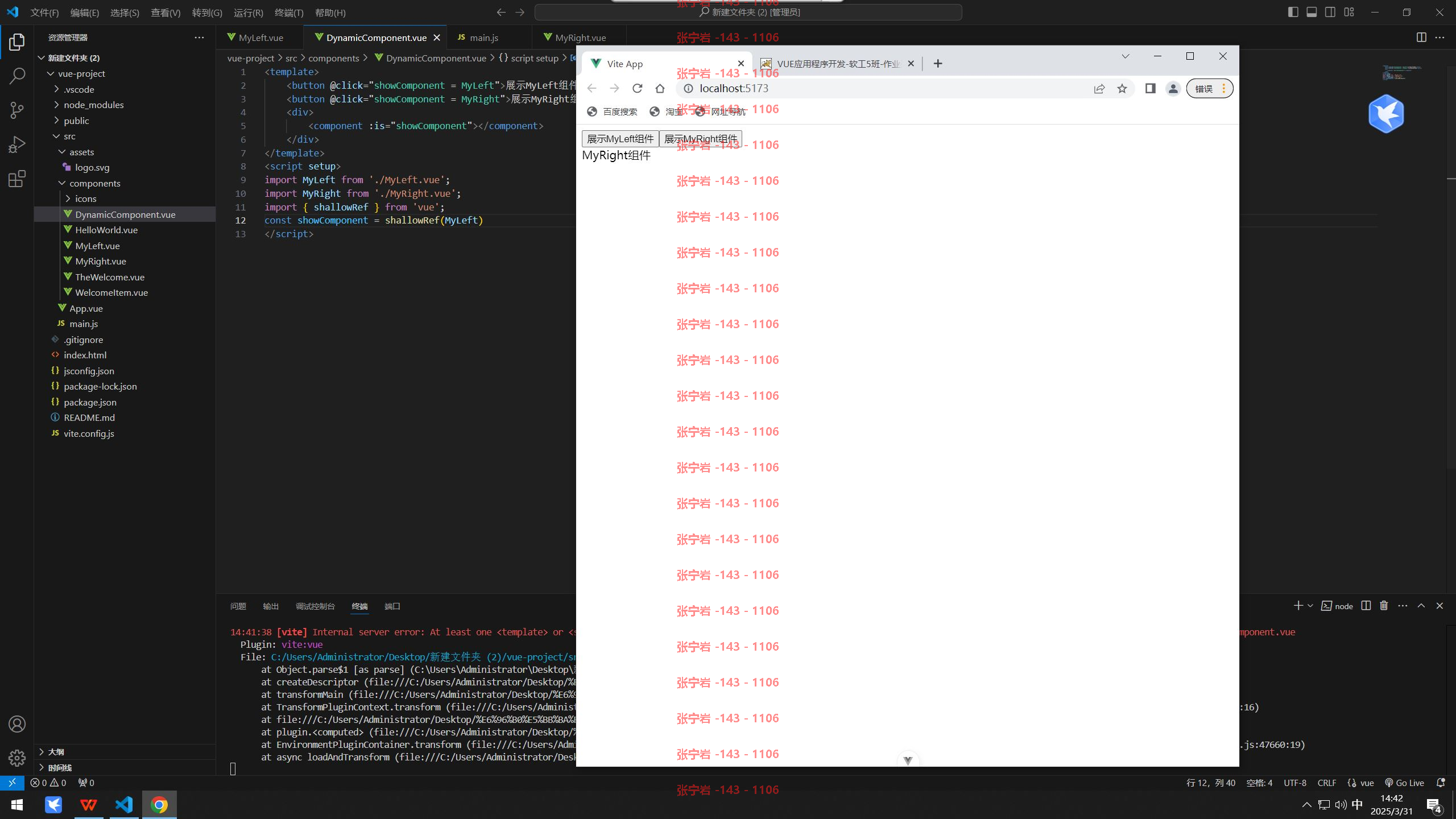Toggle the primary side bar layout
This screenshot has height=819, width=1456.
click(x=1293, y=12)
